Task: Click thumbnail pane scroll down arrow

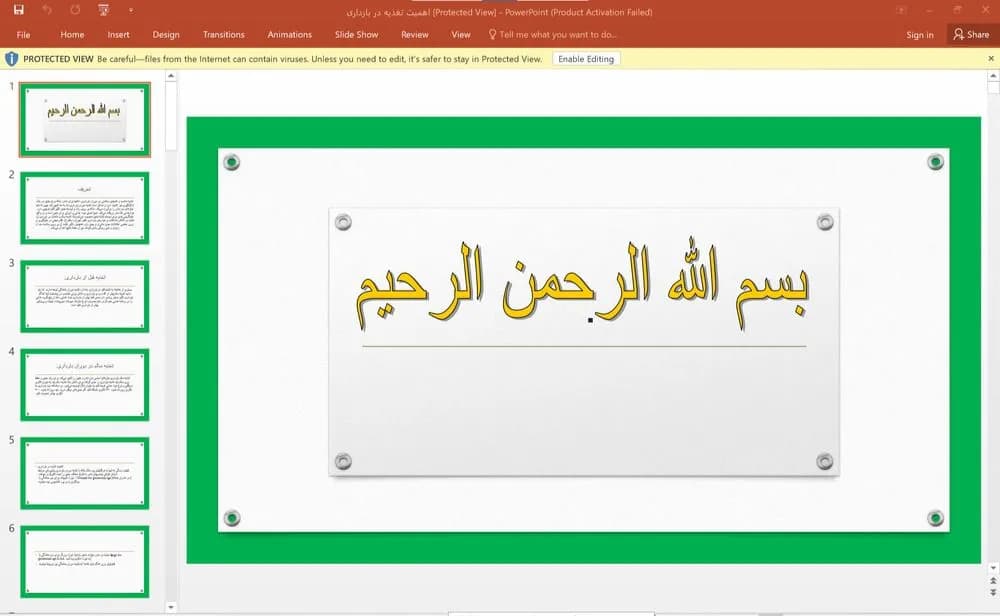Action: (170, 607)
